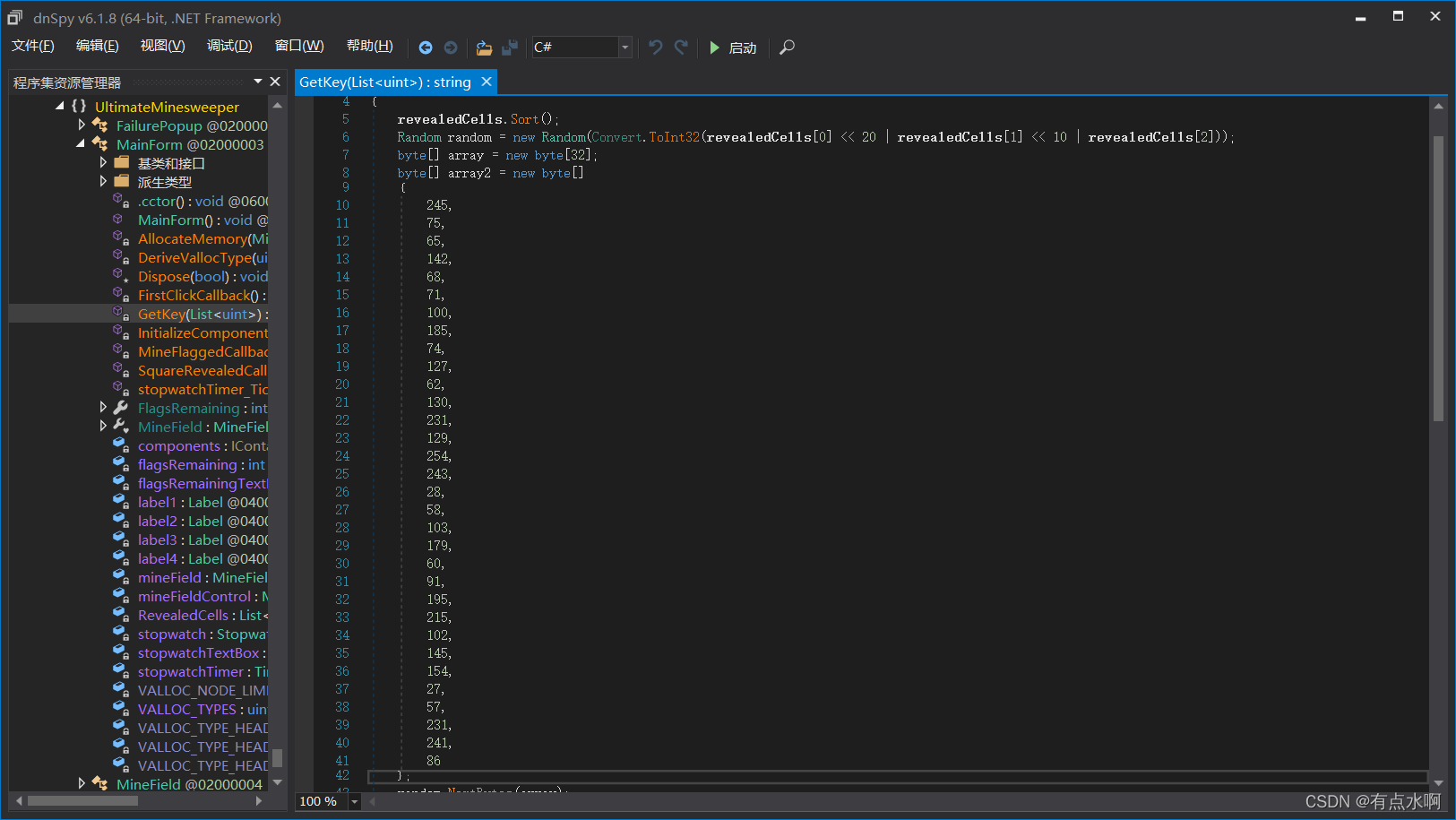Expand the MineField property node
Viewport: 1456px width, 820px height.
103,426
